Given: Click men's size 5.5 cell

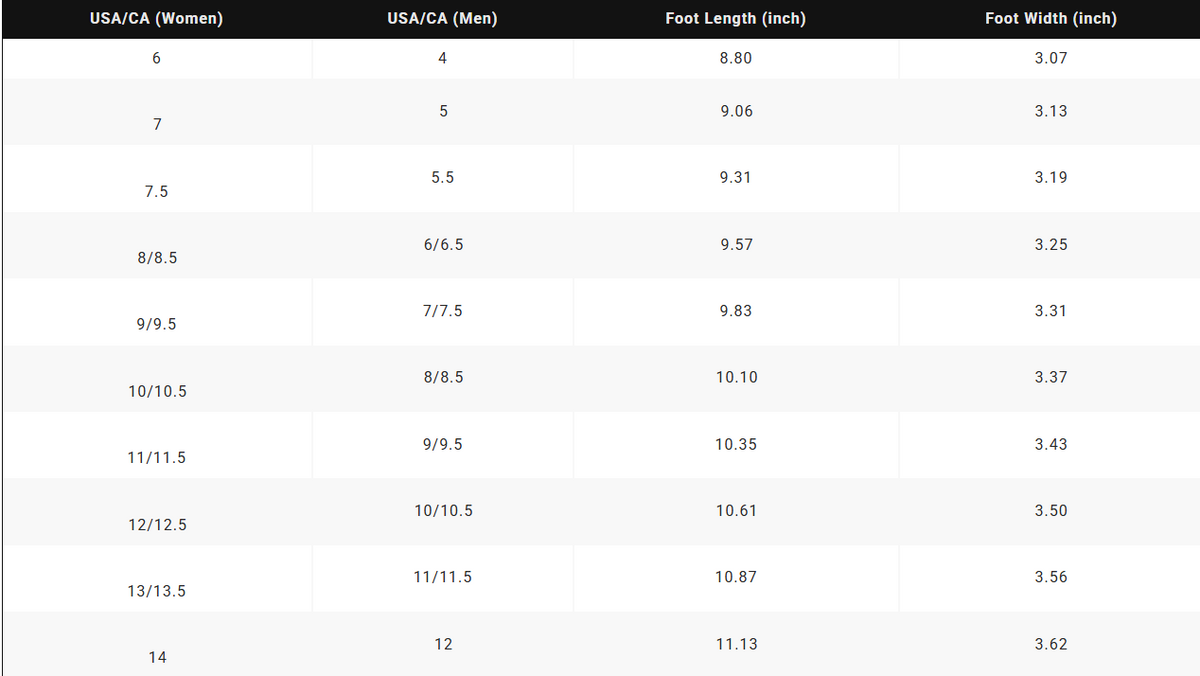Looking at the screenshot, I should click(x=443, y=177).
